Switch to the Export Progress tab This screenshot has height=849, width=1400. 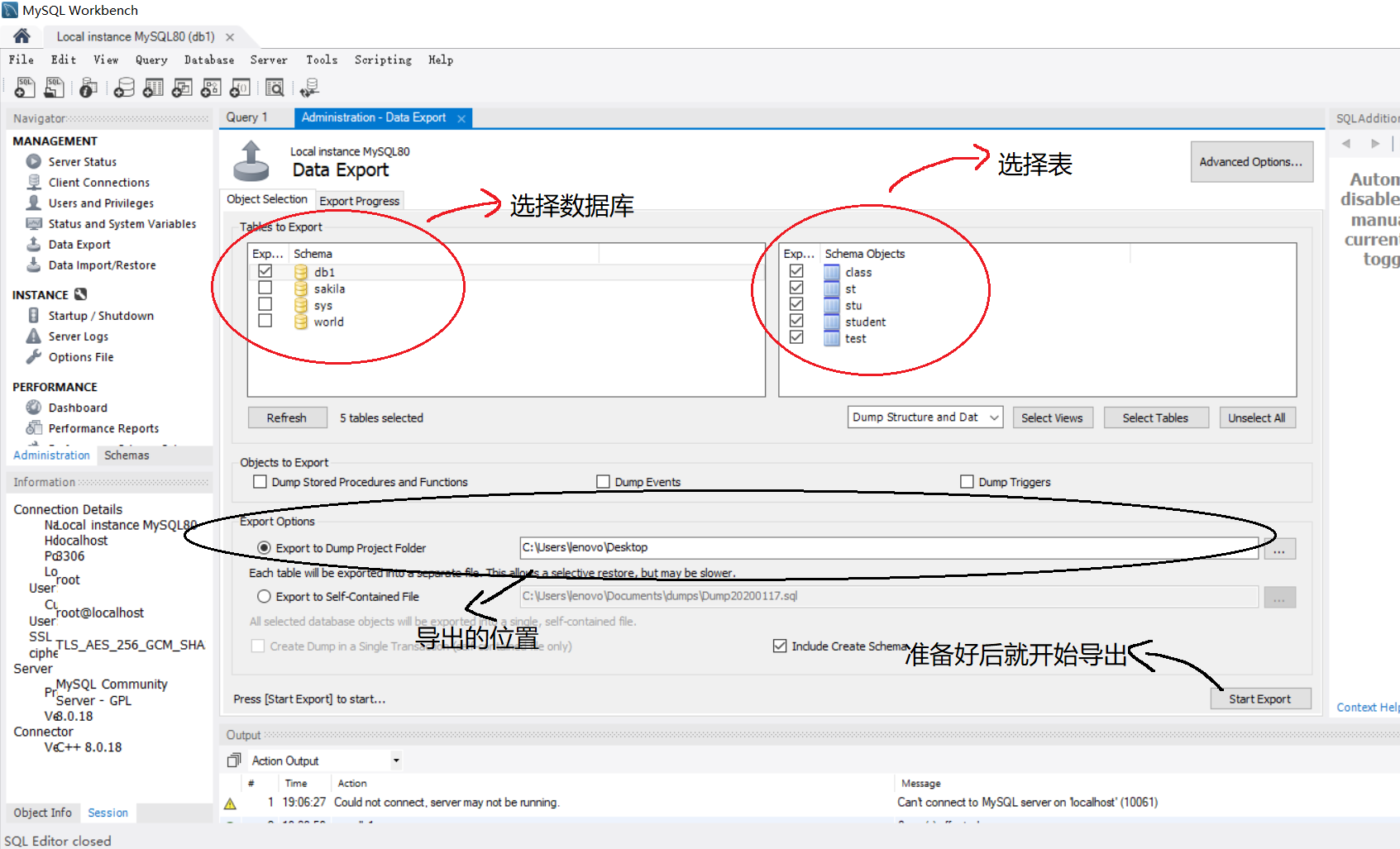(359, 200)
